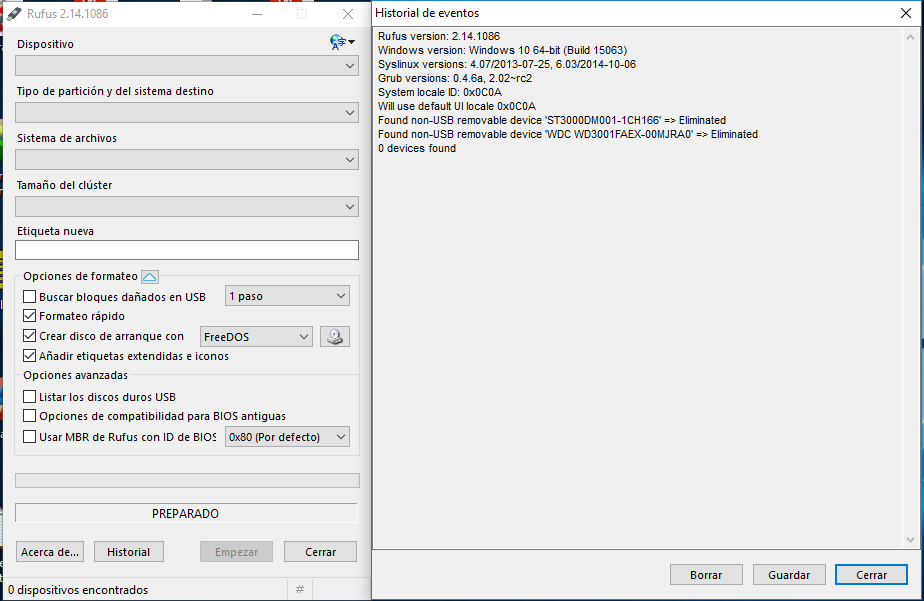924x601 pixels.
Task: Click the Historial button
Action: tap(128, 552)
